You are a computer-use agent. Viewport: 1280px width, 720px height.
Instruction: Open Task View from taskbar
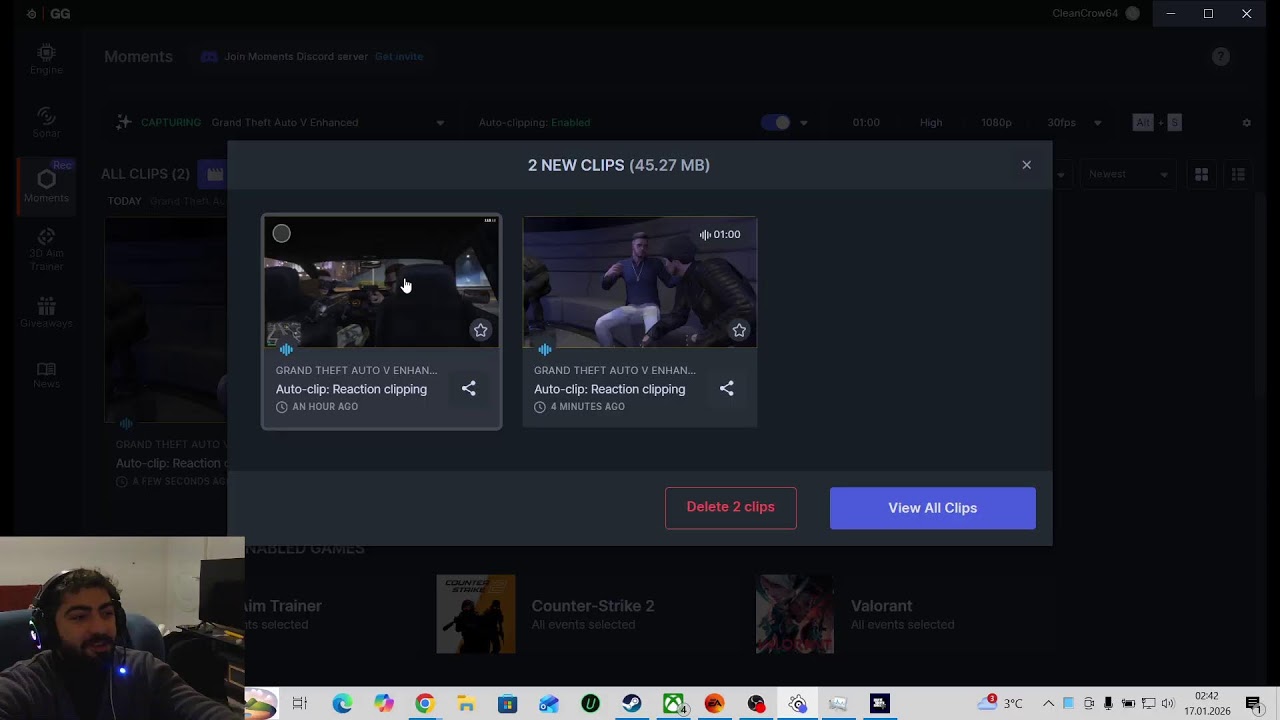(x=300, y=704)
